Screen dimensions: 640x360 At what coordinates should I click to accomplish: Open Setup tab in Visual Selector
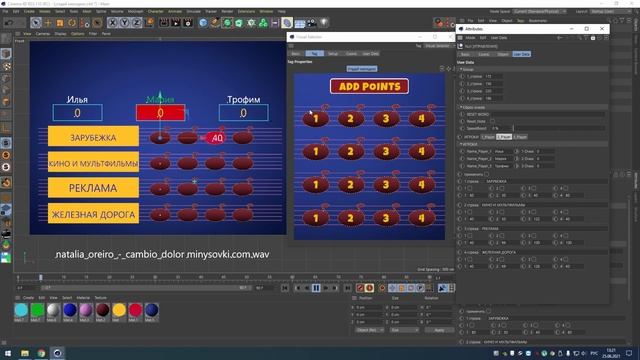click(x=333, y=53)
